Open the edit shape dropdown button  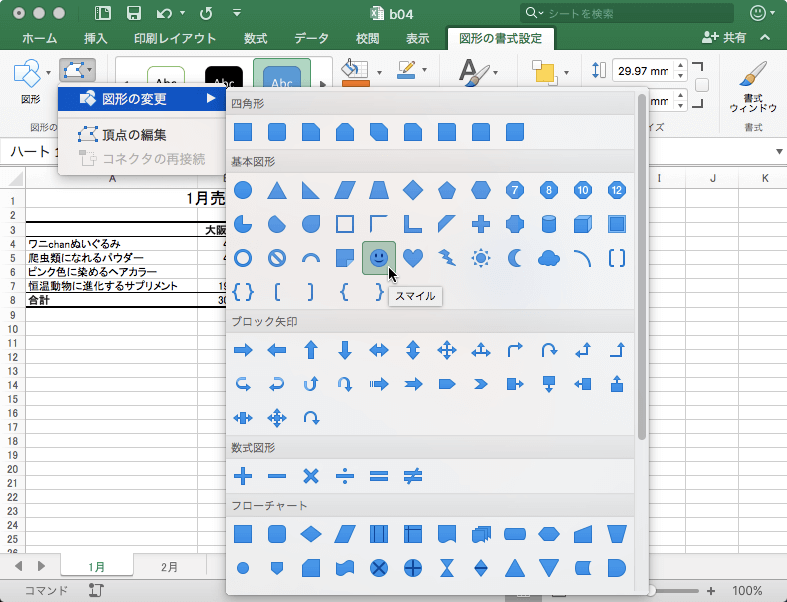click(x=77, y=70)
